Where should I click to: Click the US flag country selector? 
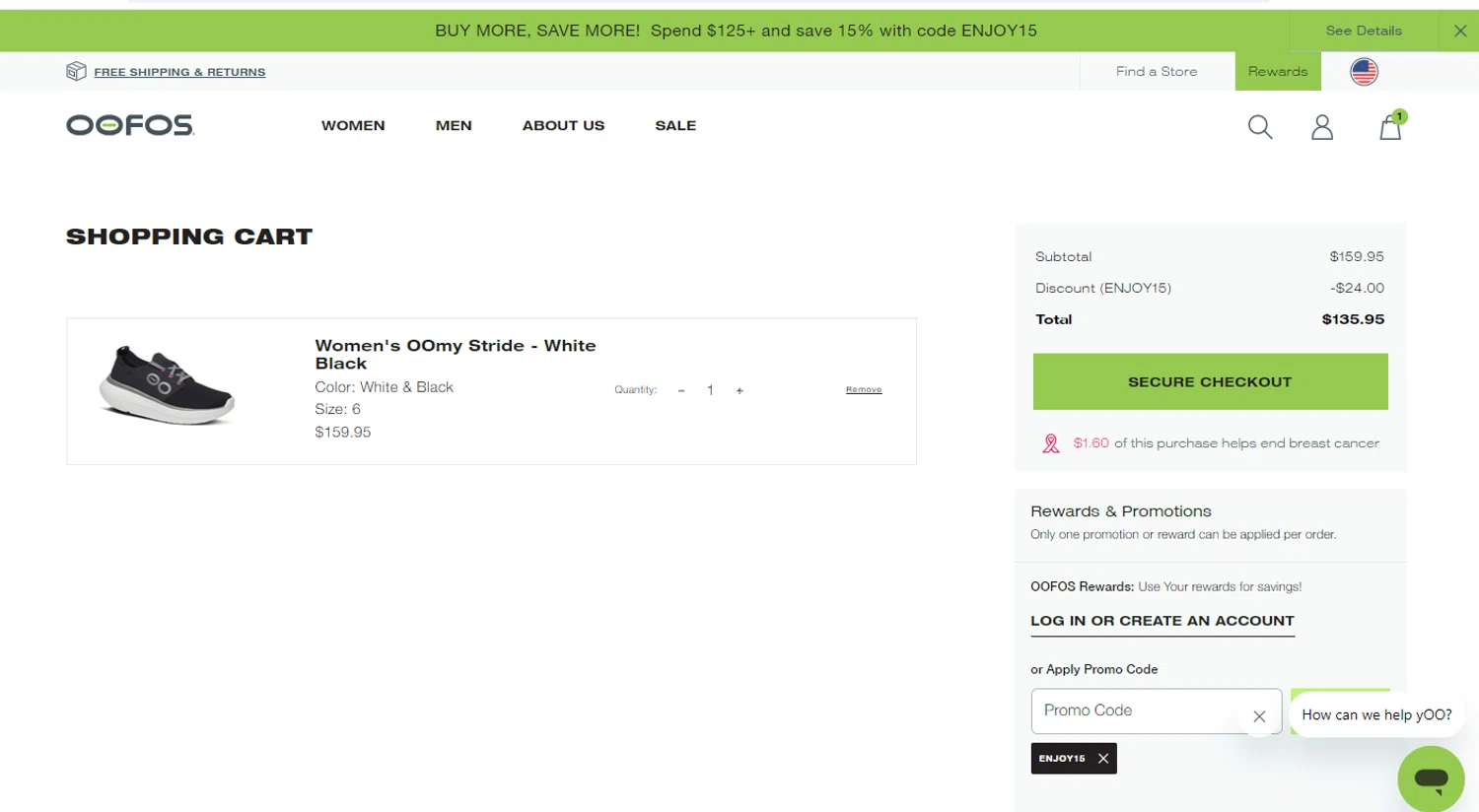[x=1364, y=71]
